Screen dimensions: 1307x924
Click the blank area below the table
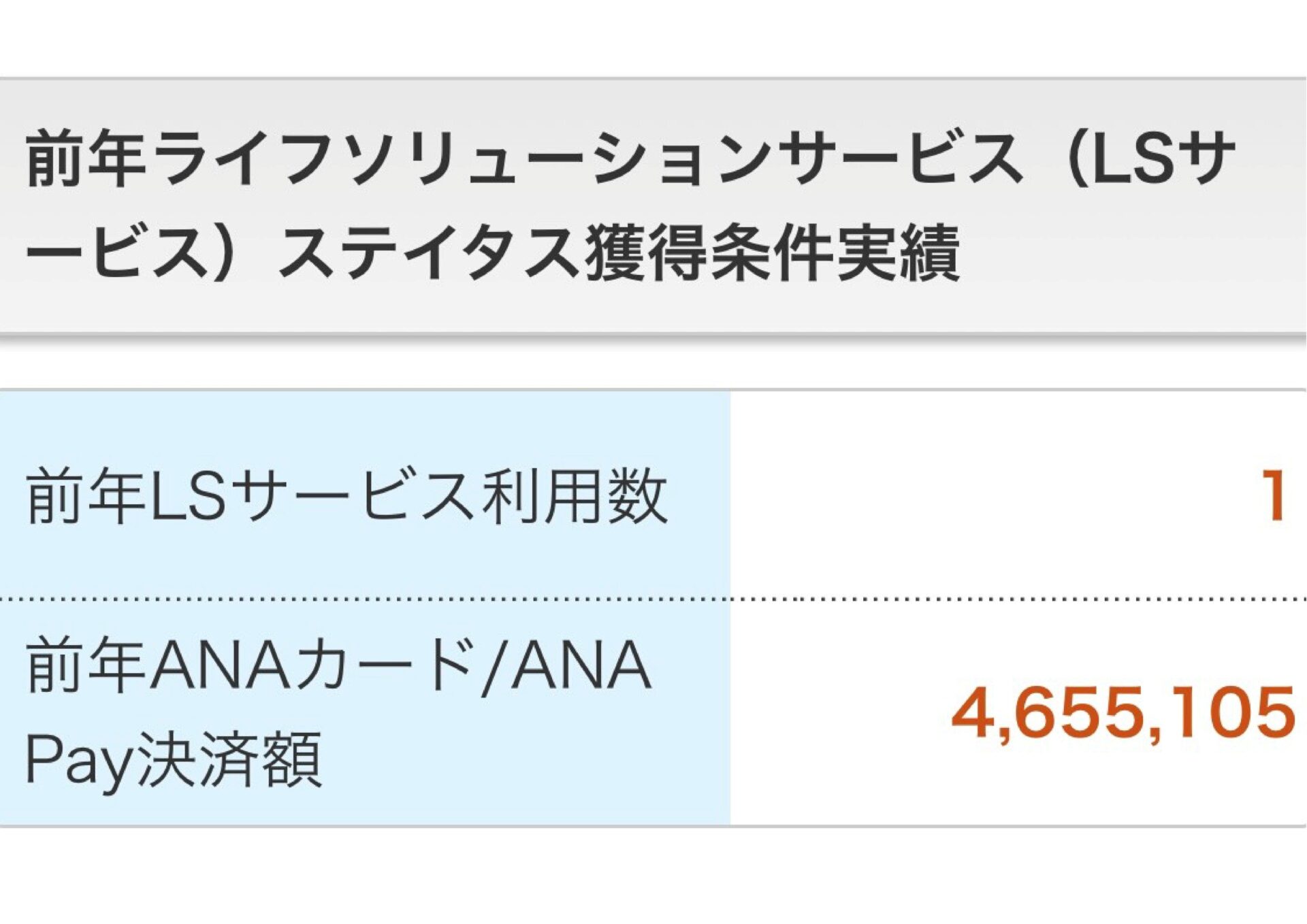(x=653, y=878)
